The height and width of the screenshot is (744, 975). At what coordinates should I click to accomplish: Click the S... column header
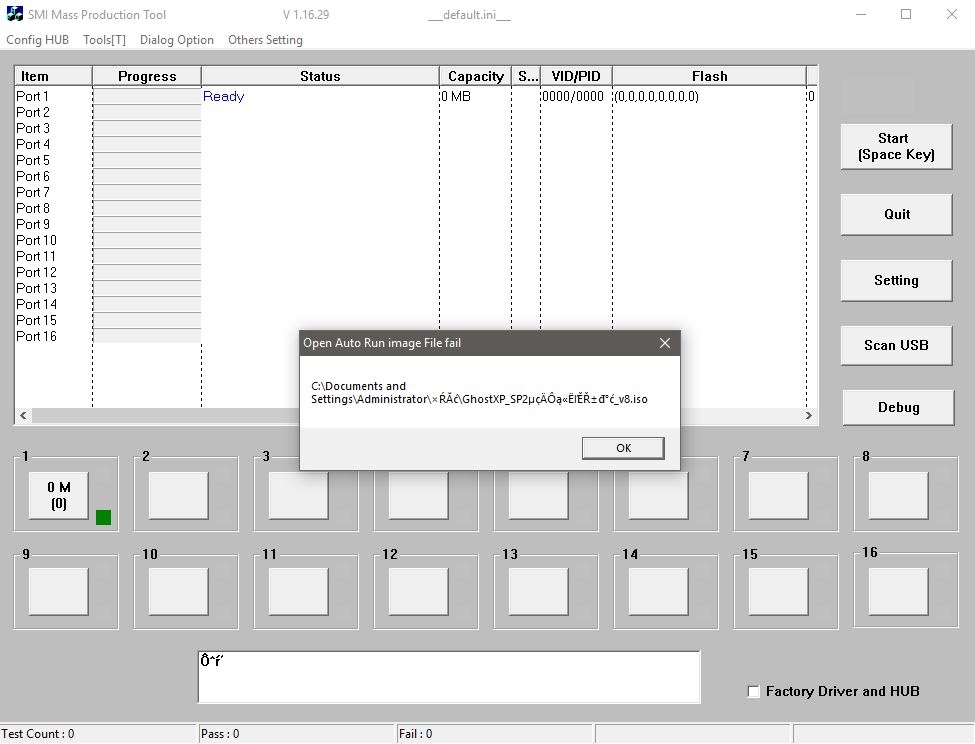click(x=526, y=76)
